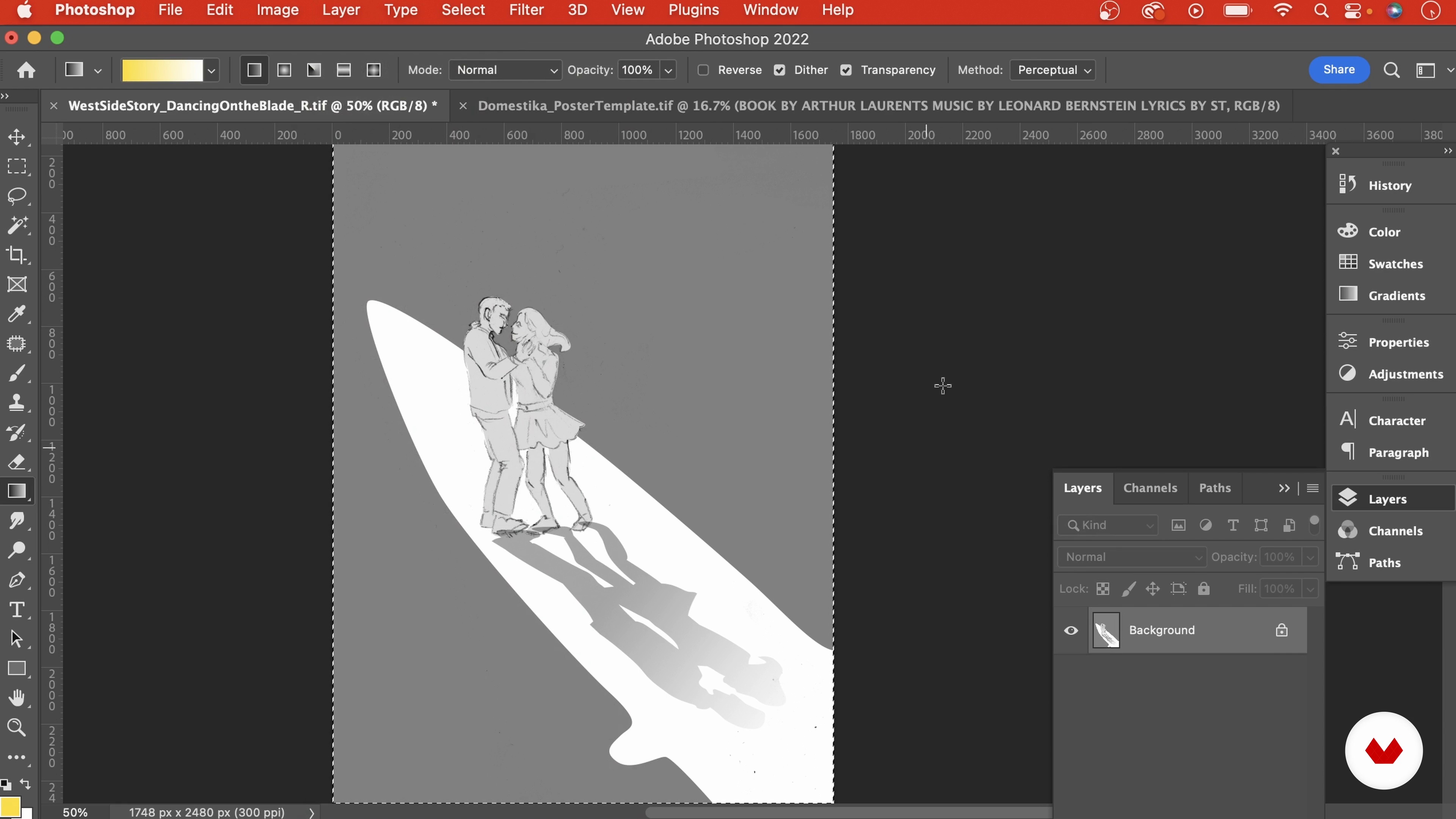Select the Move tool
This screenshot has height=819, width=1456.
click(16, 137)
